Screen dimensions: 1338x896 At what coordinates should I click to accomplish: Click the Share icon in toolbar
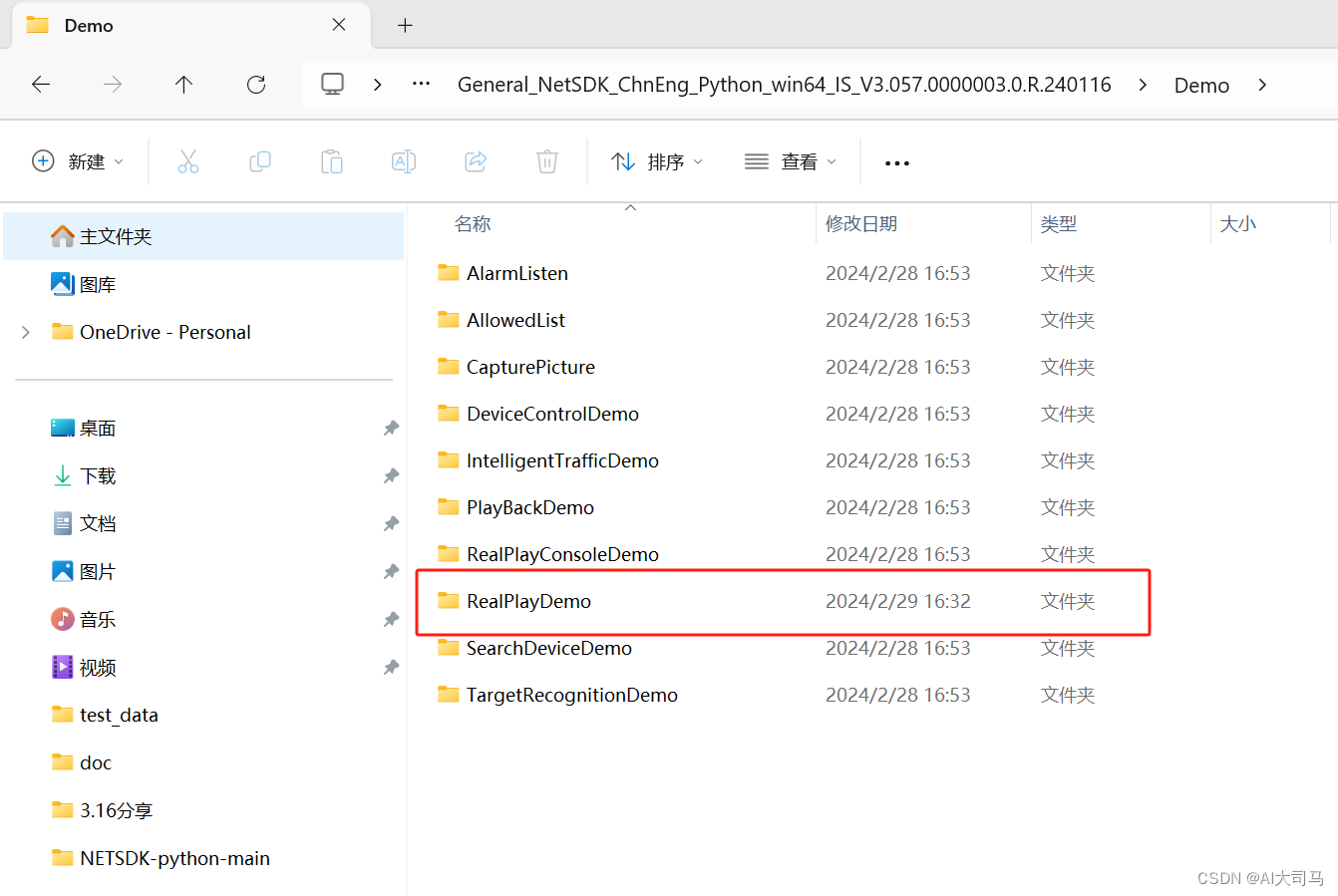point(476,161)
